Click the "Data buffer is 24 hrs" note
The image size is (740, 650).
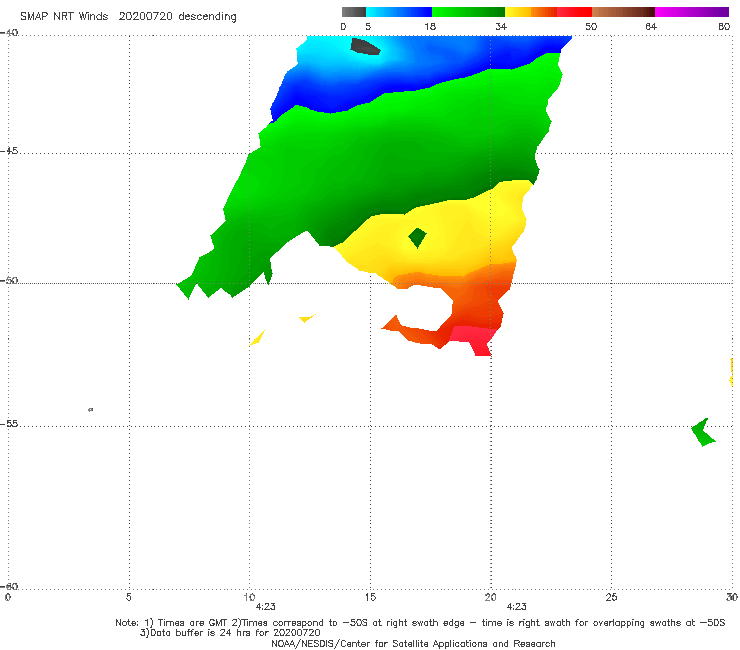point(230,633)
